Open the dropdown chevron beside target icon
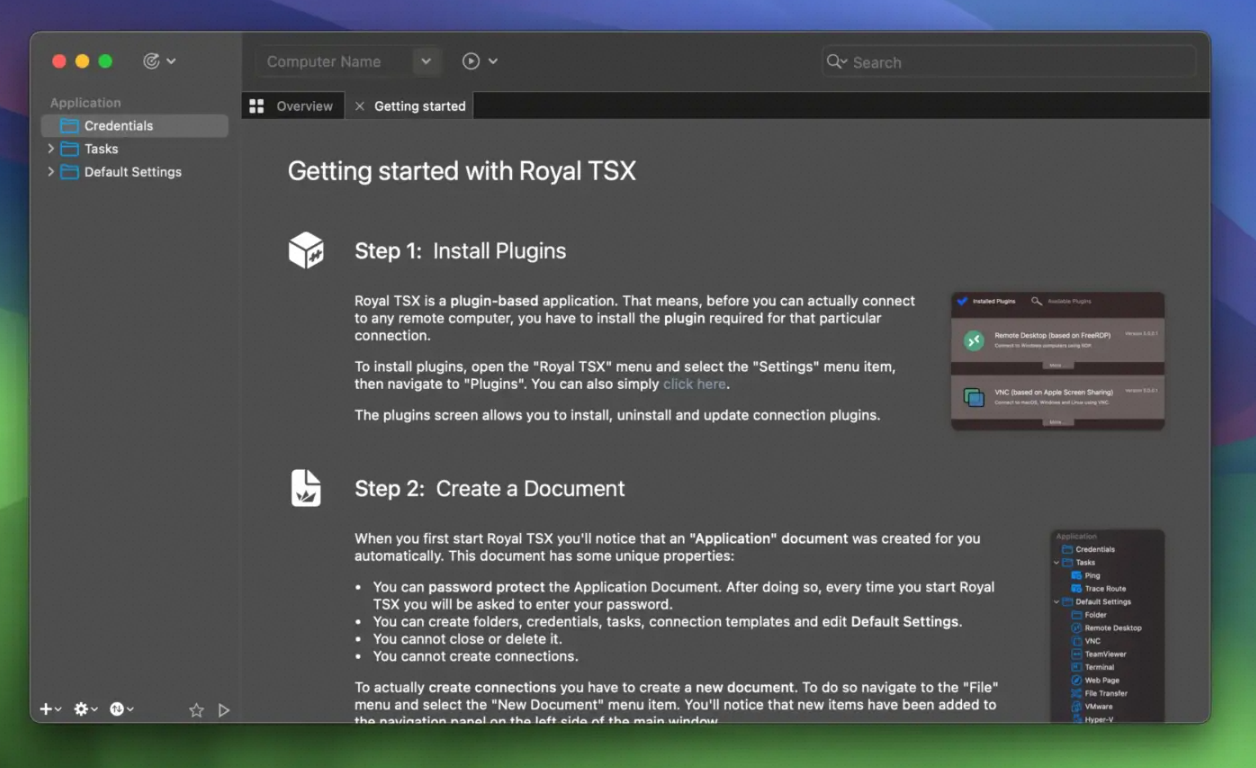 (171, 61)
